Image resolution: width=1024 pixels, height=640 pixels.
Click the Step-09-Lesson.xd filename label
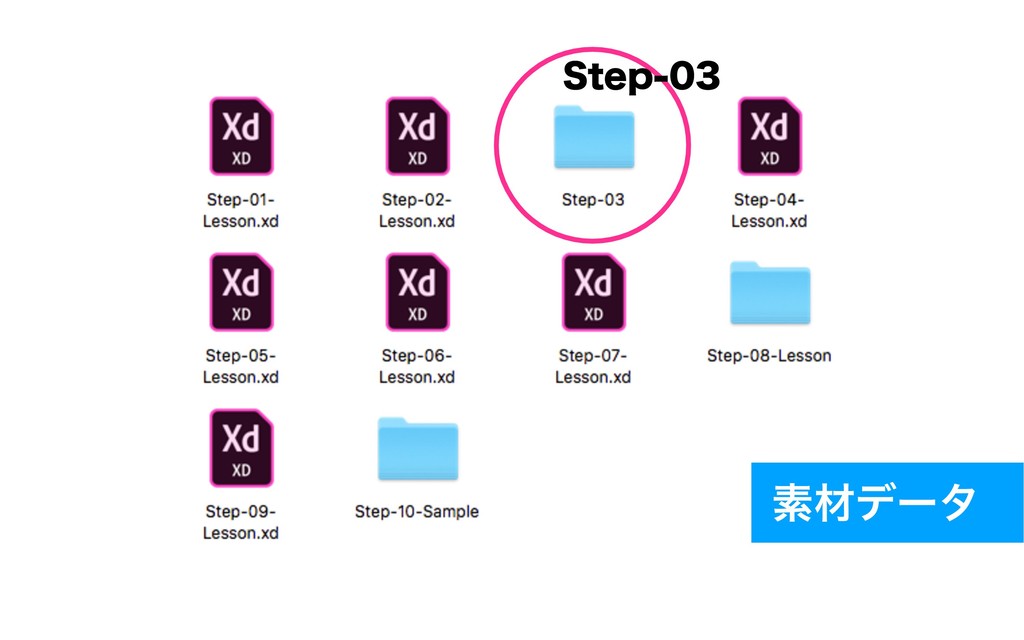tap(241, 522)
